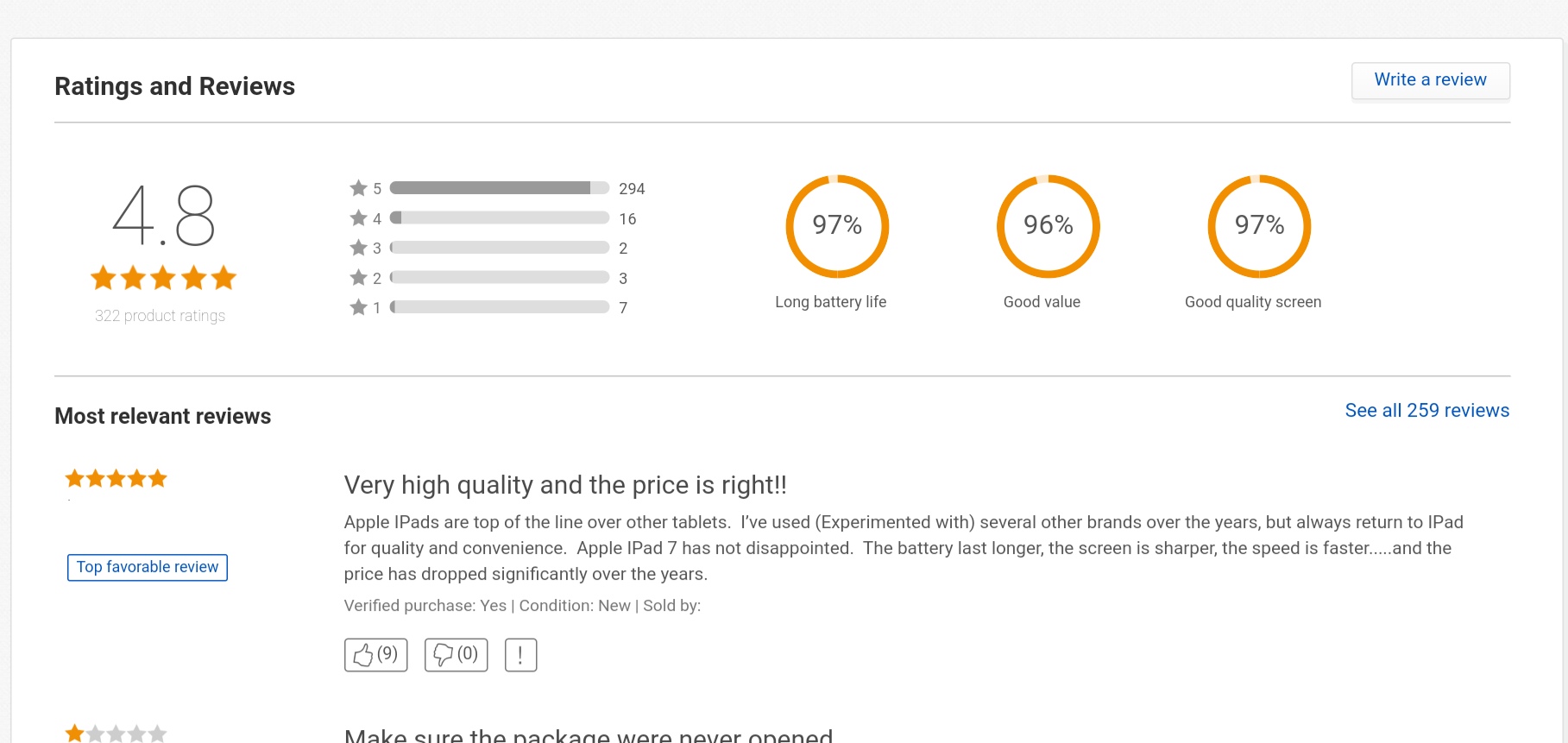The image size is (1568, 743).
Task: Open all 259 reviews
Action: (x=1426, y=410)
